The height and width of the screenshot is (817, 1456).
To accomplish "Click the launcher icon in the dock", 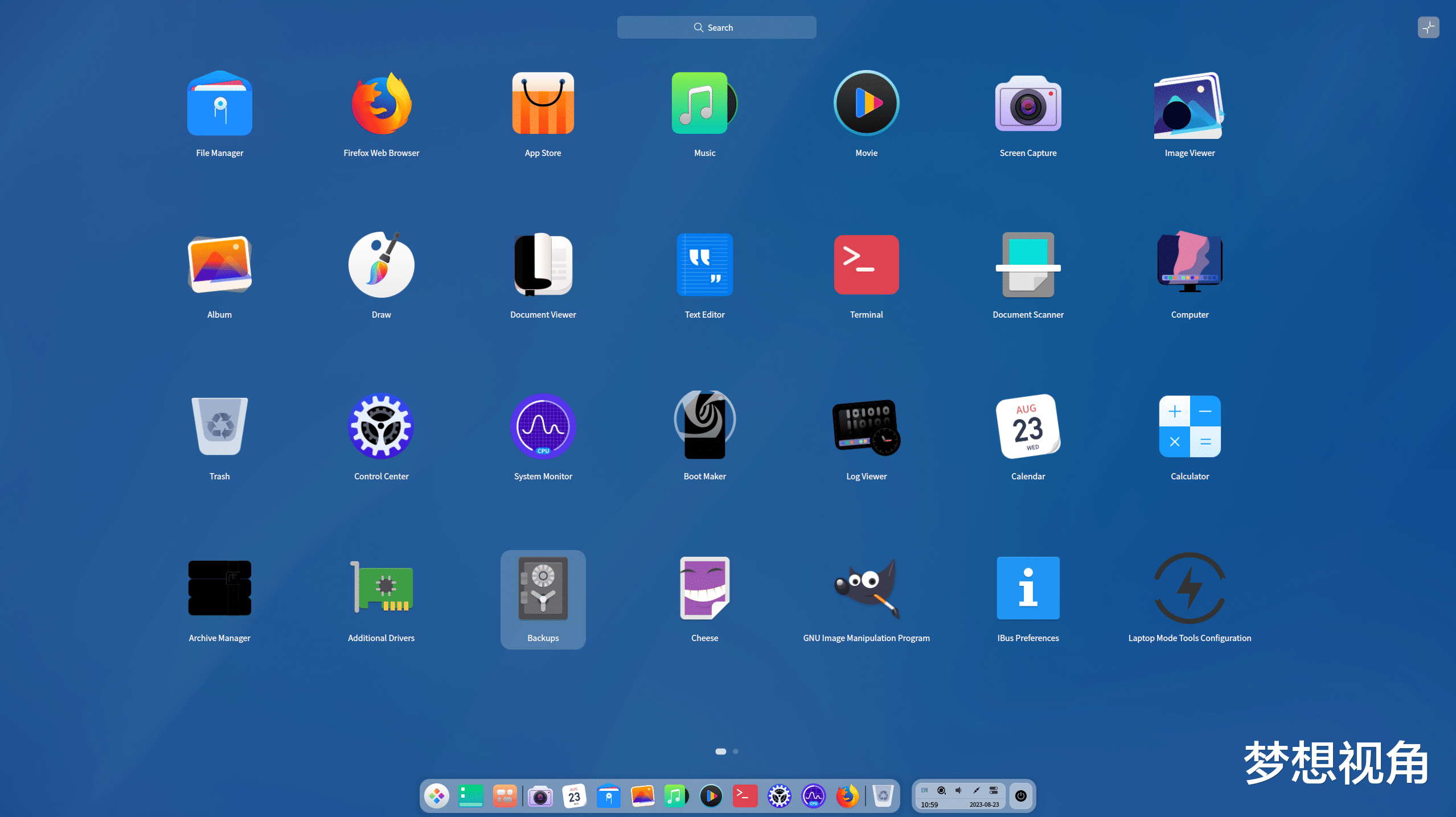I will click(x=437, y=796).
